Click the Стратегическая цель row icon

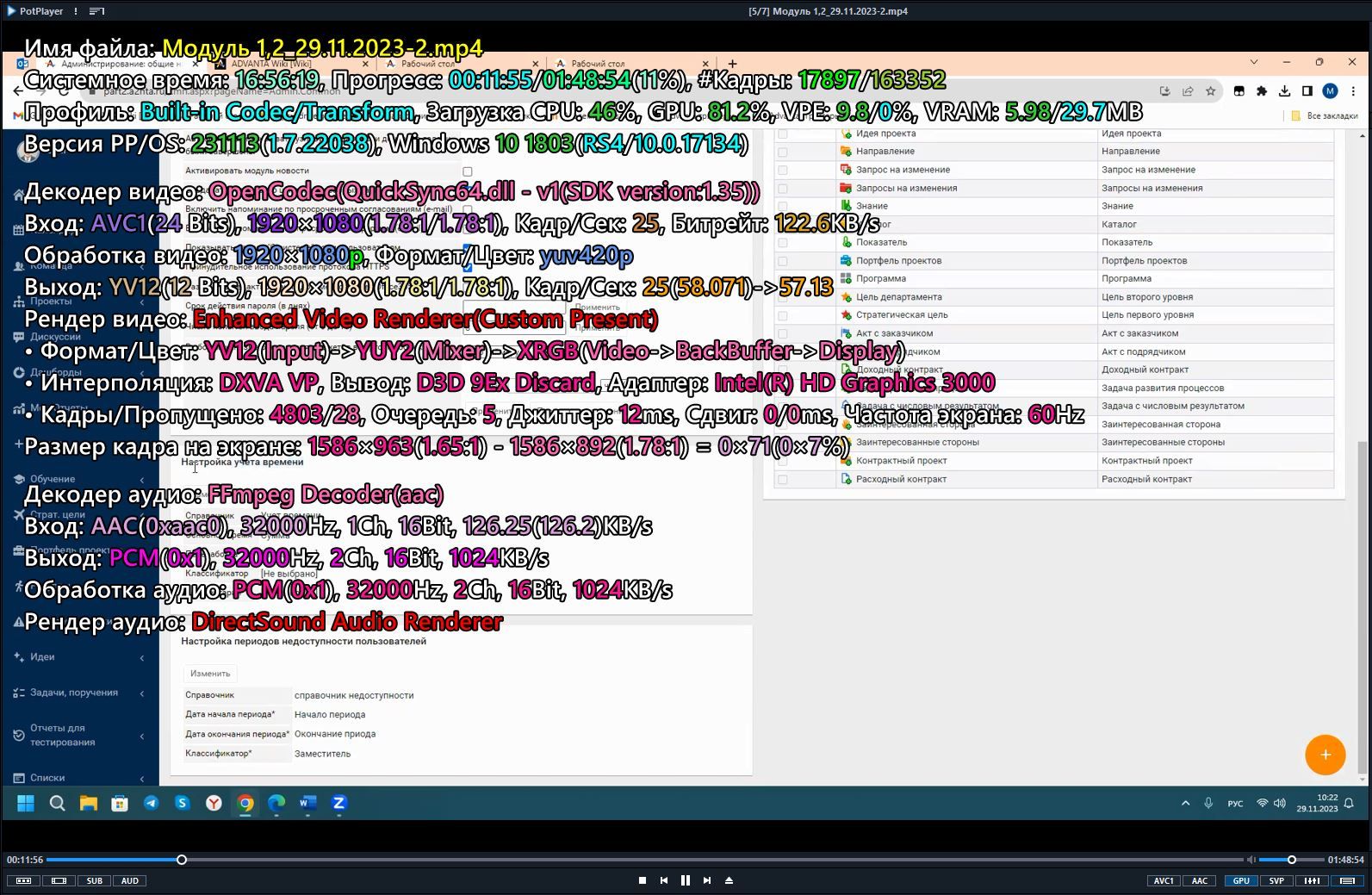click(x=846, y=314)
